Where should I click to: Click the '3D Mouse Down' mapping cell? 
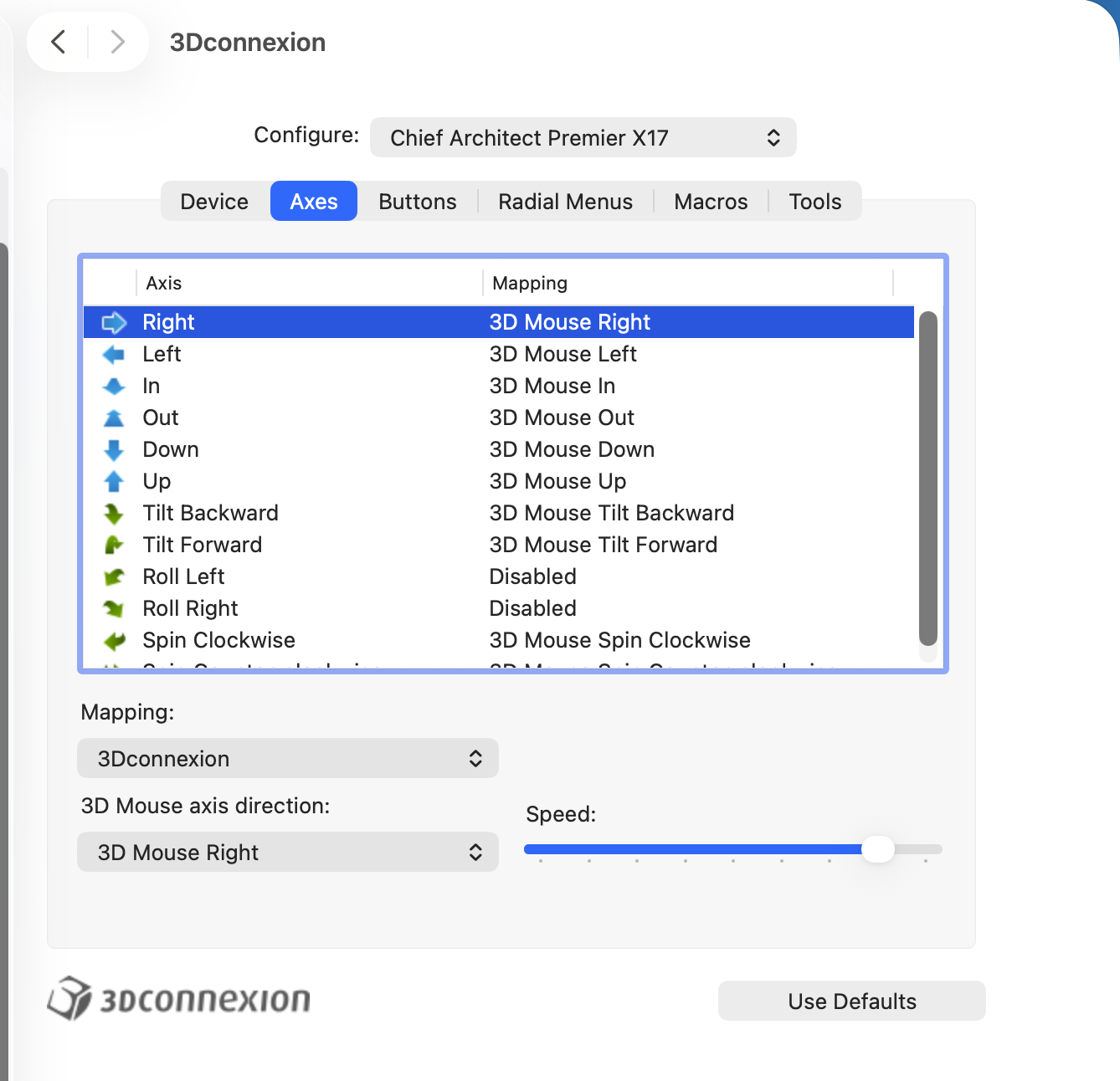click(x=573, y=449)
